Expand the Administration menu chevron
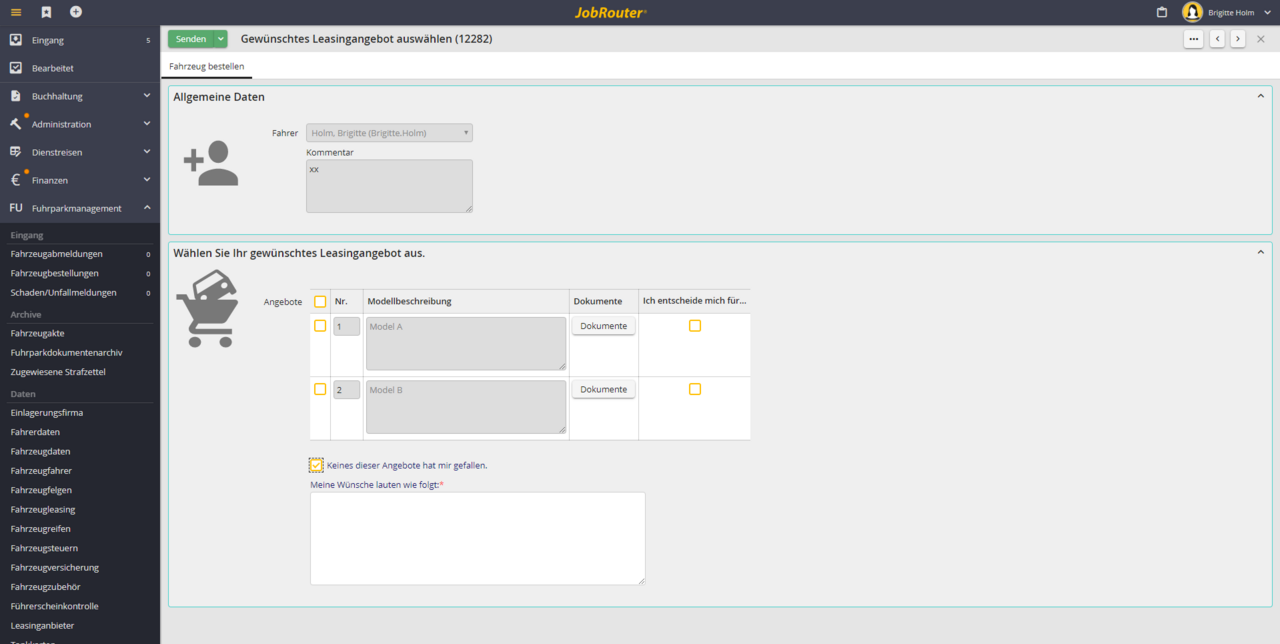 147,124
